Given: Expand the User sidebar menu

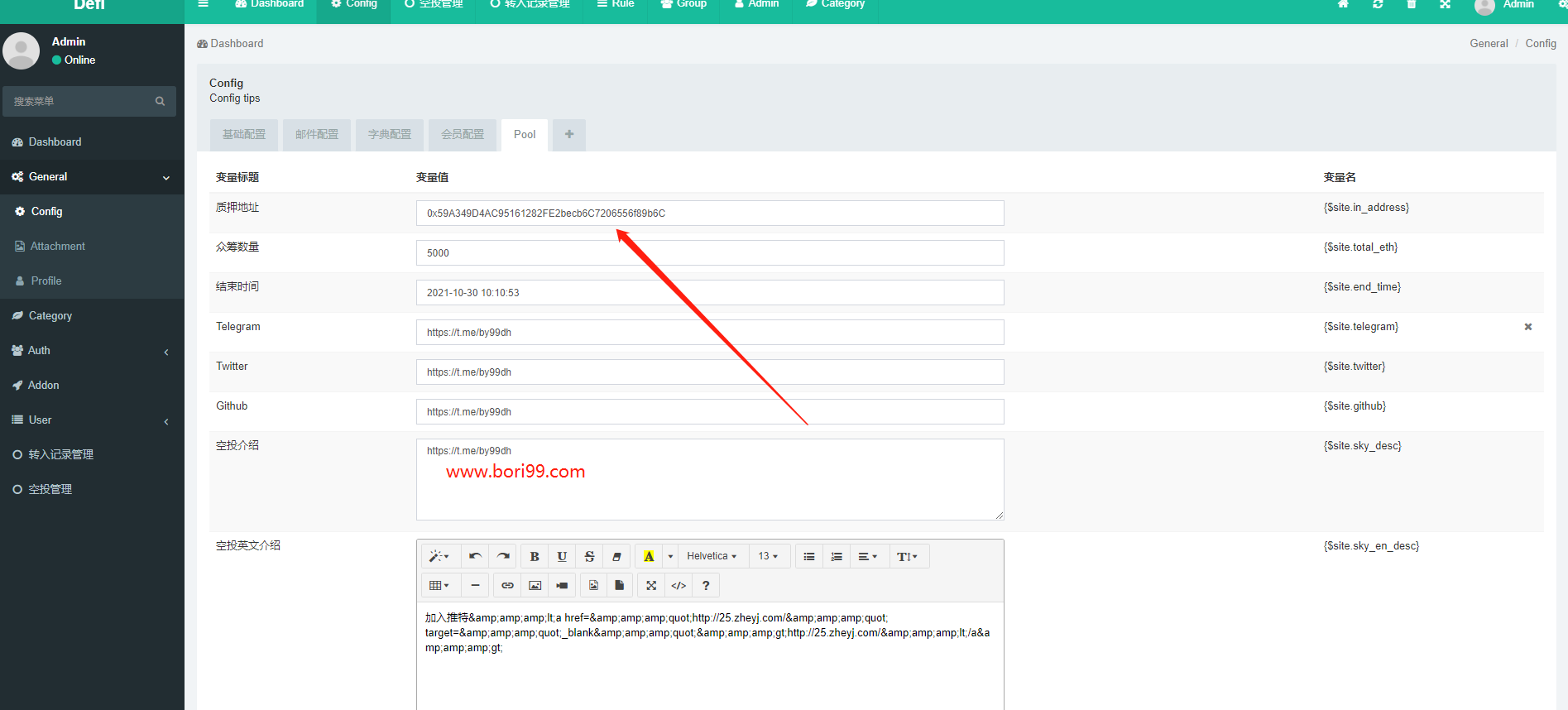Looking at the screenshot, I should (x=92, y=420).
